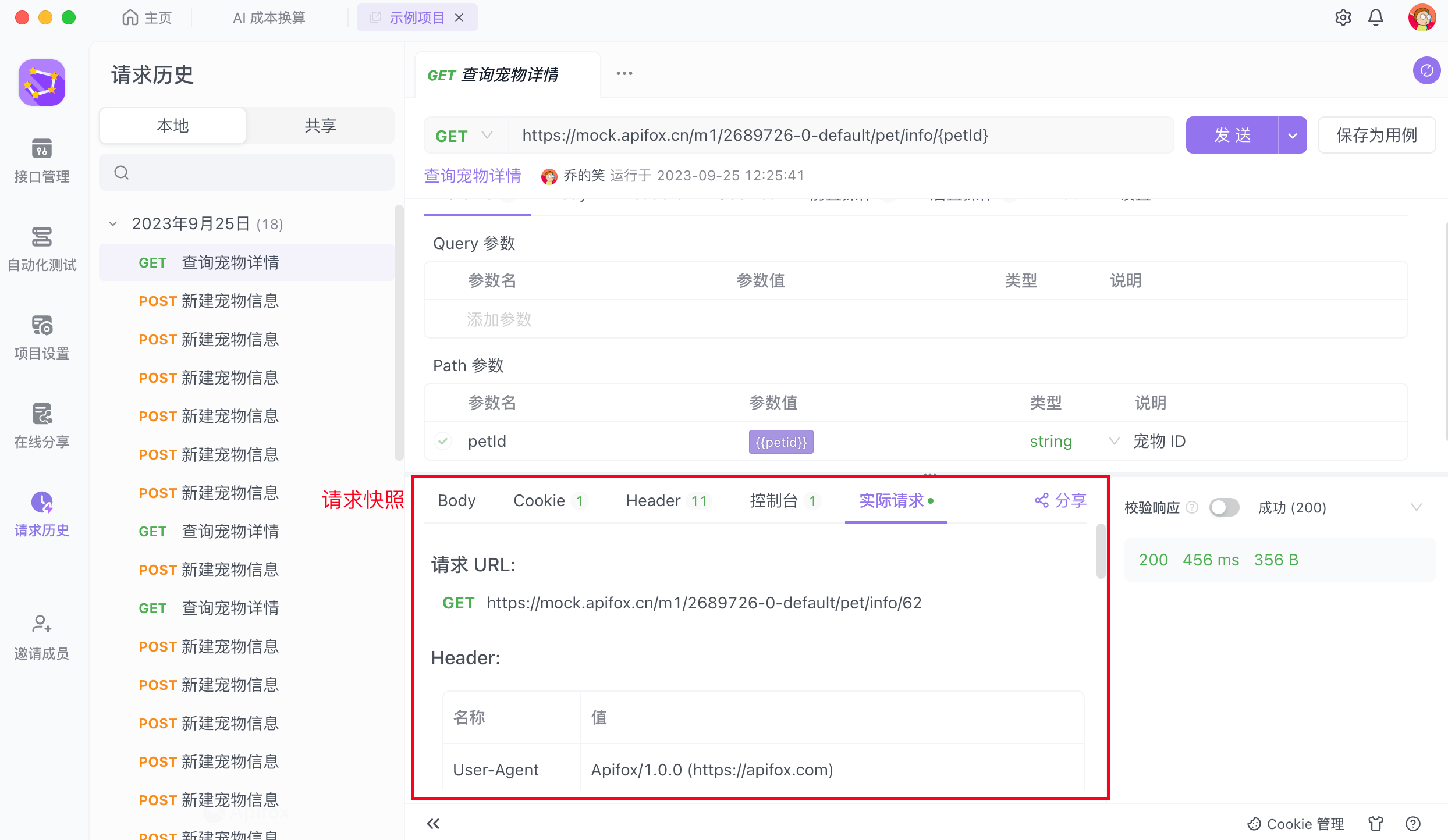
Task: Click double-arrow collapse icon at bottom
Action: coord(433,823)
